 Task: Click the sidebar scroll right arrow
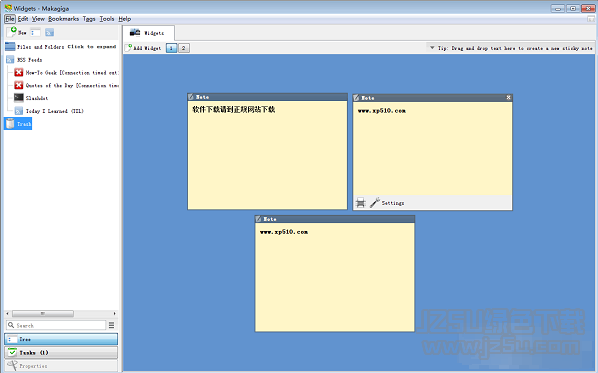point(114,314)
